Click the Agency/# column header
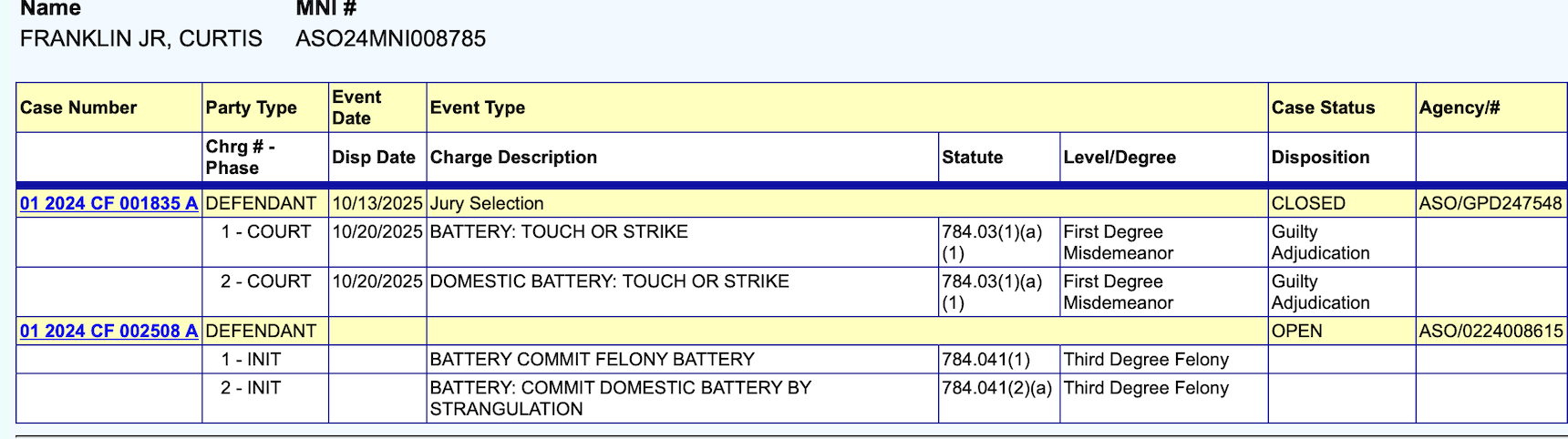 point(1459,107)
